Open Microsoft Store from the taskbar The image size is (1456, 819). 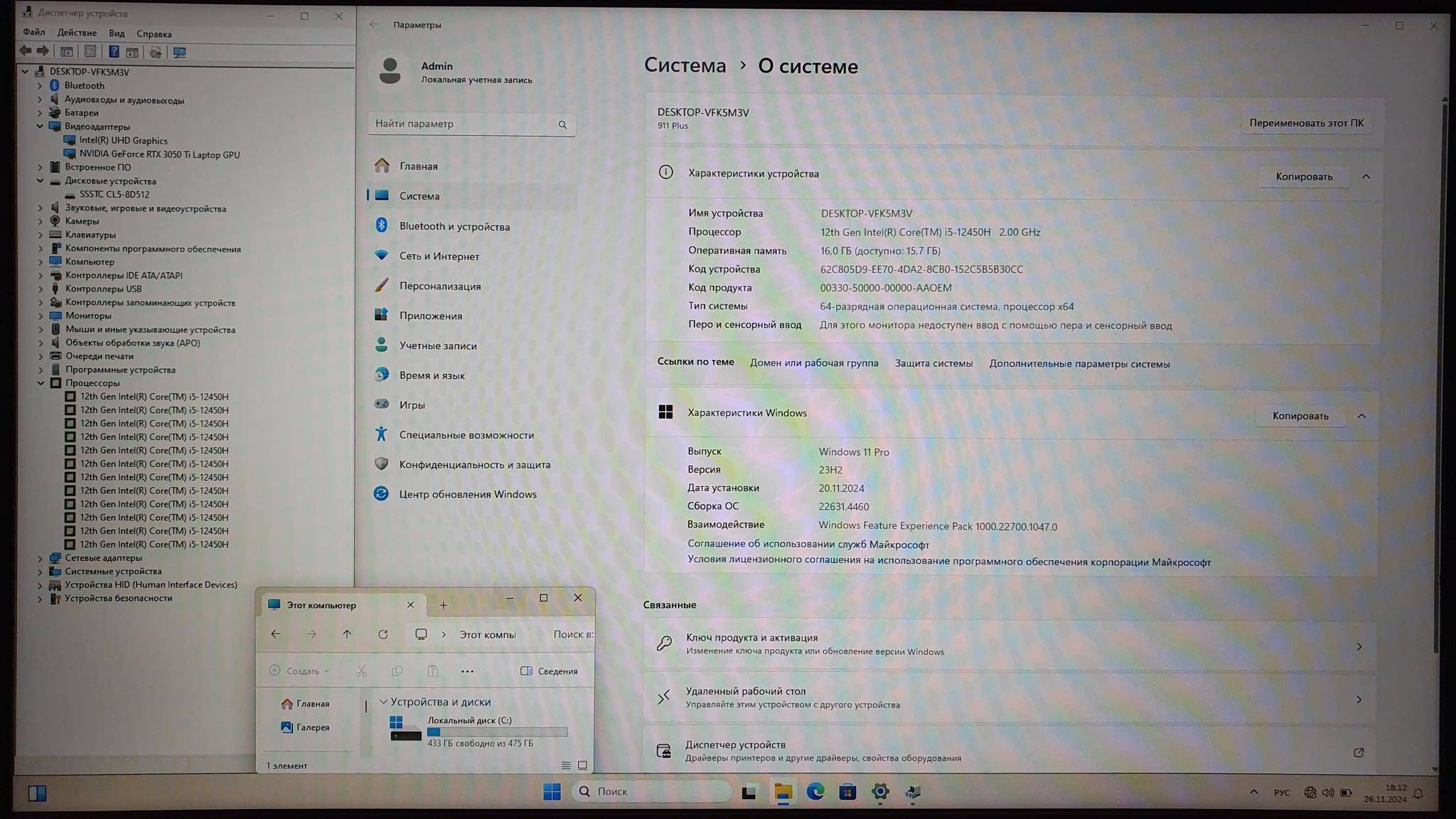click(847, 791)
